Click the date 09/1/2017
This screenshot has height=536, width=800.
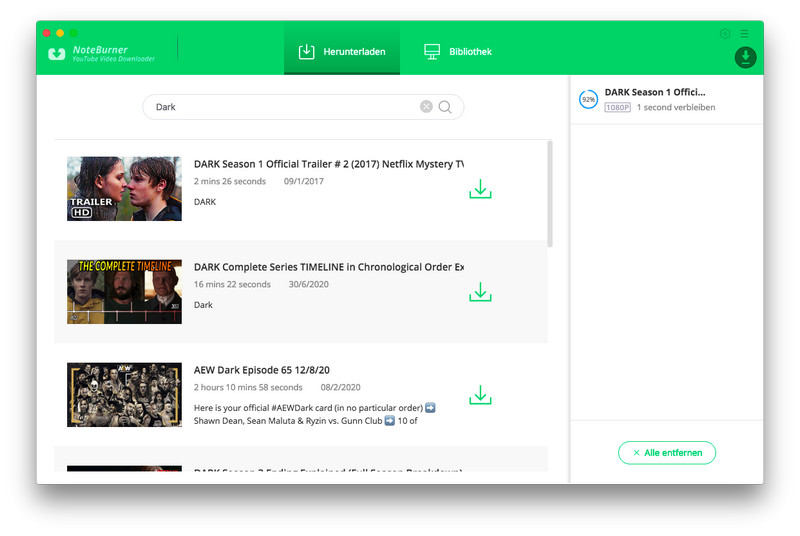pos(304,181)
